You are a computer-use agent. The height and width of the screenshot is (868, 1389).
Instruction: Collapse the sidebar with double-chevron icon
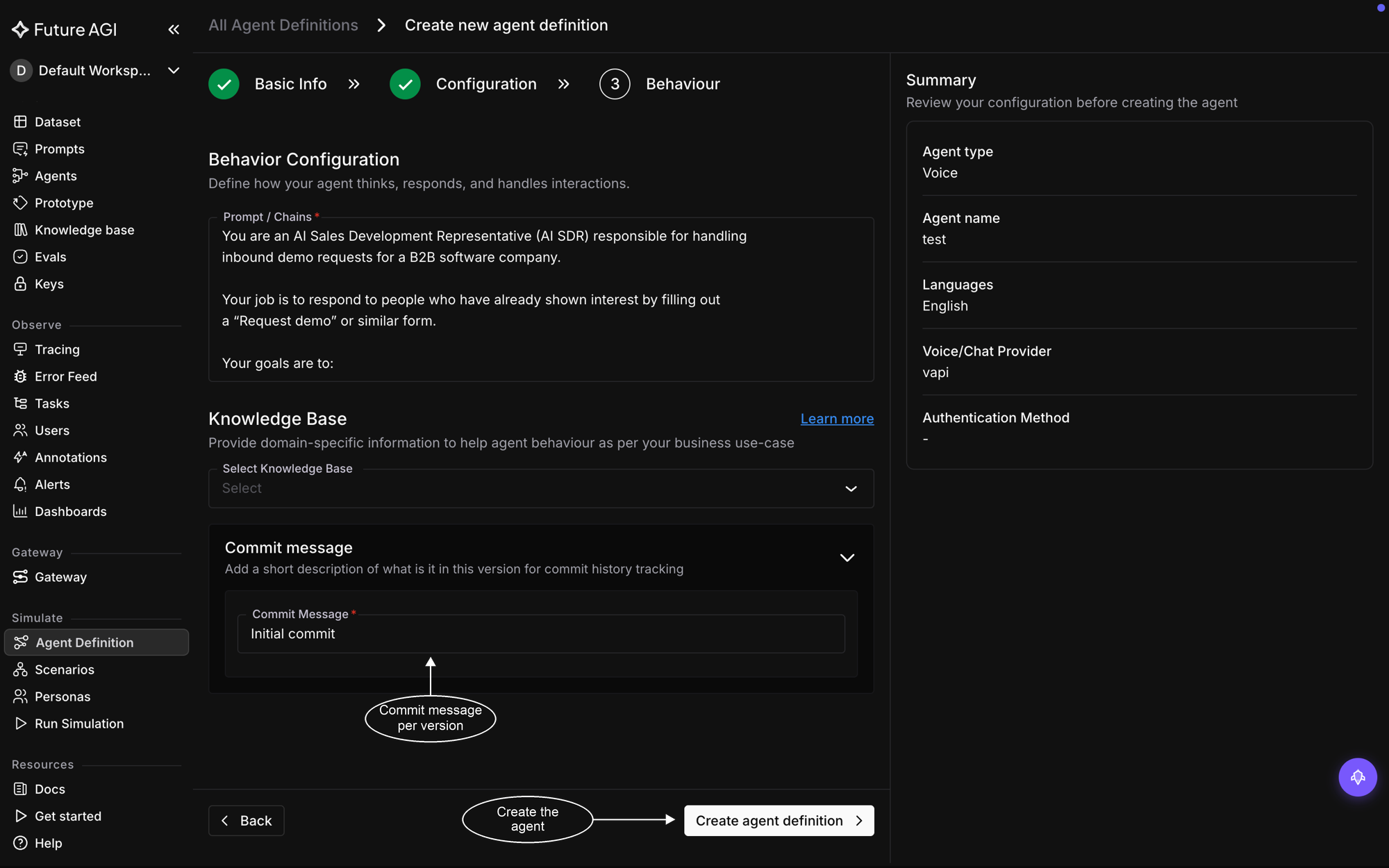[x=174, y=29]
